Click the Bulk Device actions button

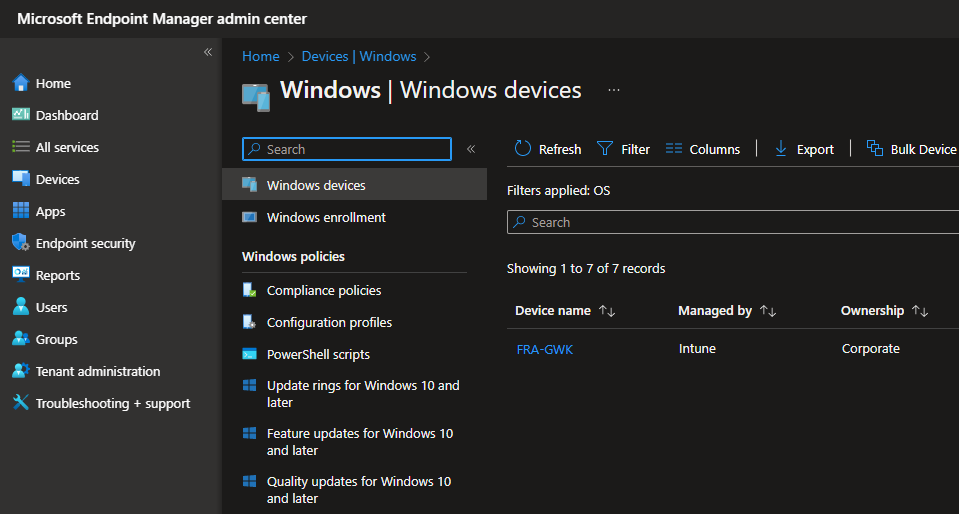click(912, 149)
